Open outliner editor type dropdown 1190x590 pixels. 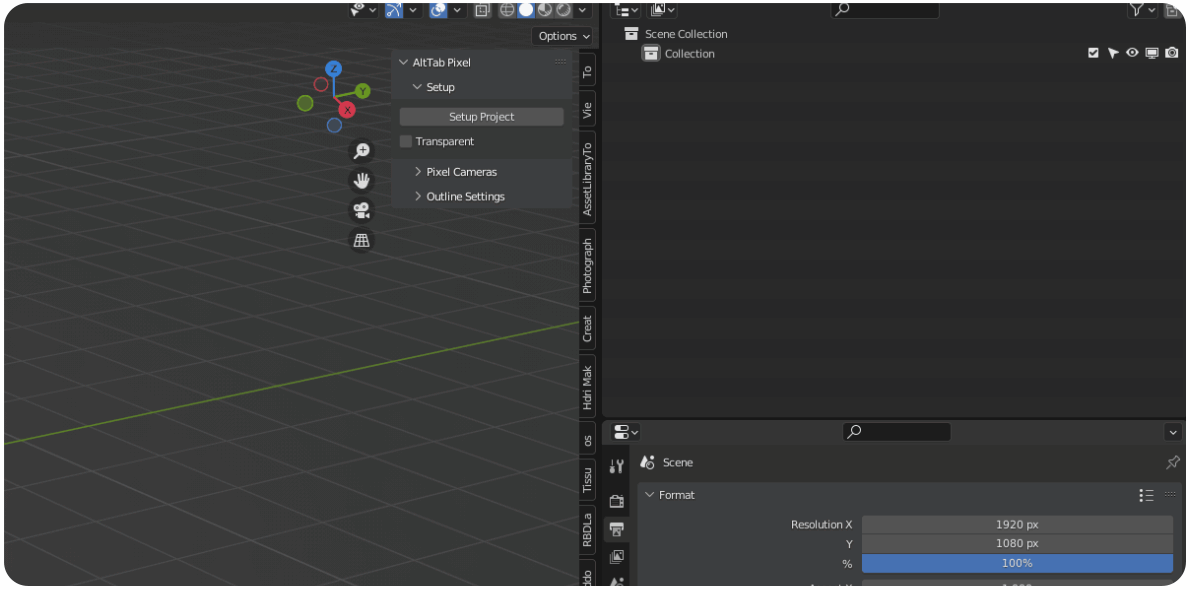[625, 9]
